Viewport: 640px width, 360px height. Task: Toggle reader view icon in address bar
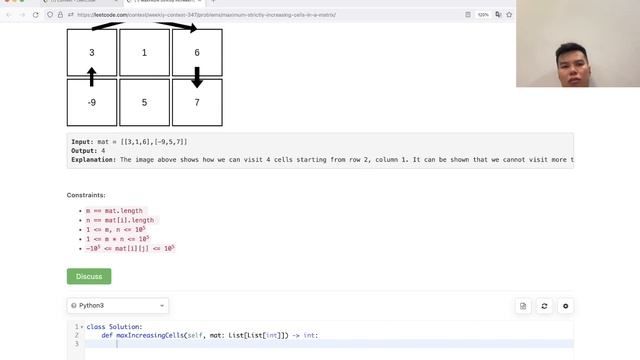click(468, 15)
